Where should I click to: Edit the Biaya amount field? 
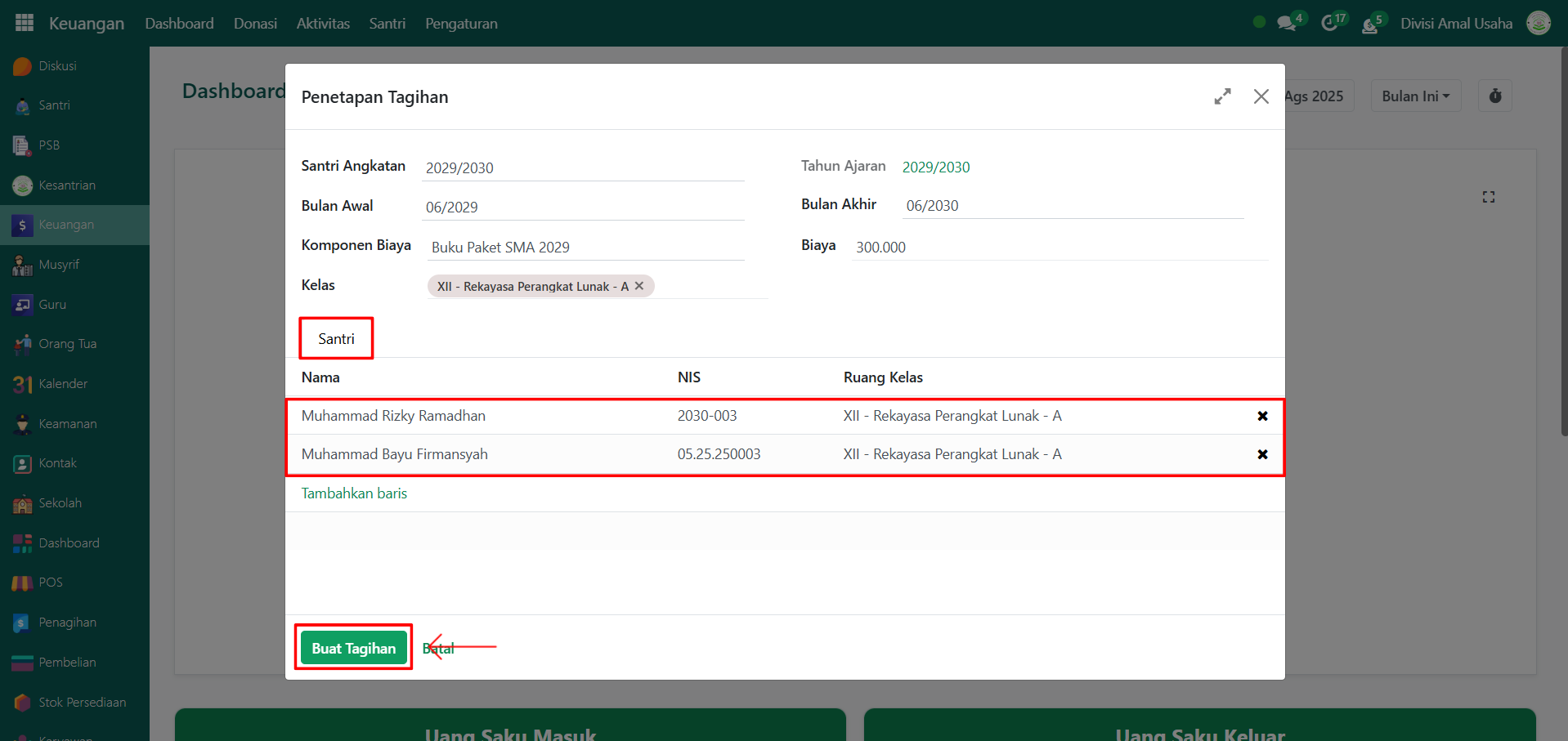pos(1058,248)
